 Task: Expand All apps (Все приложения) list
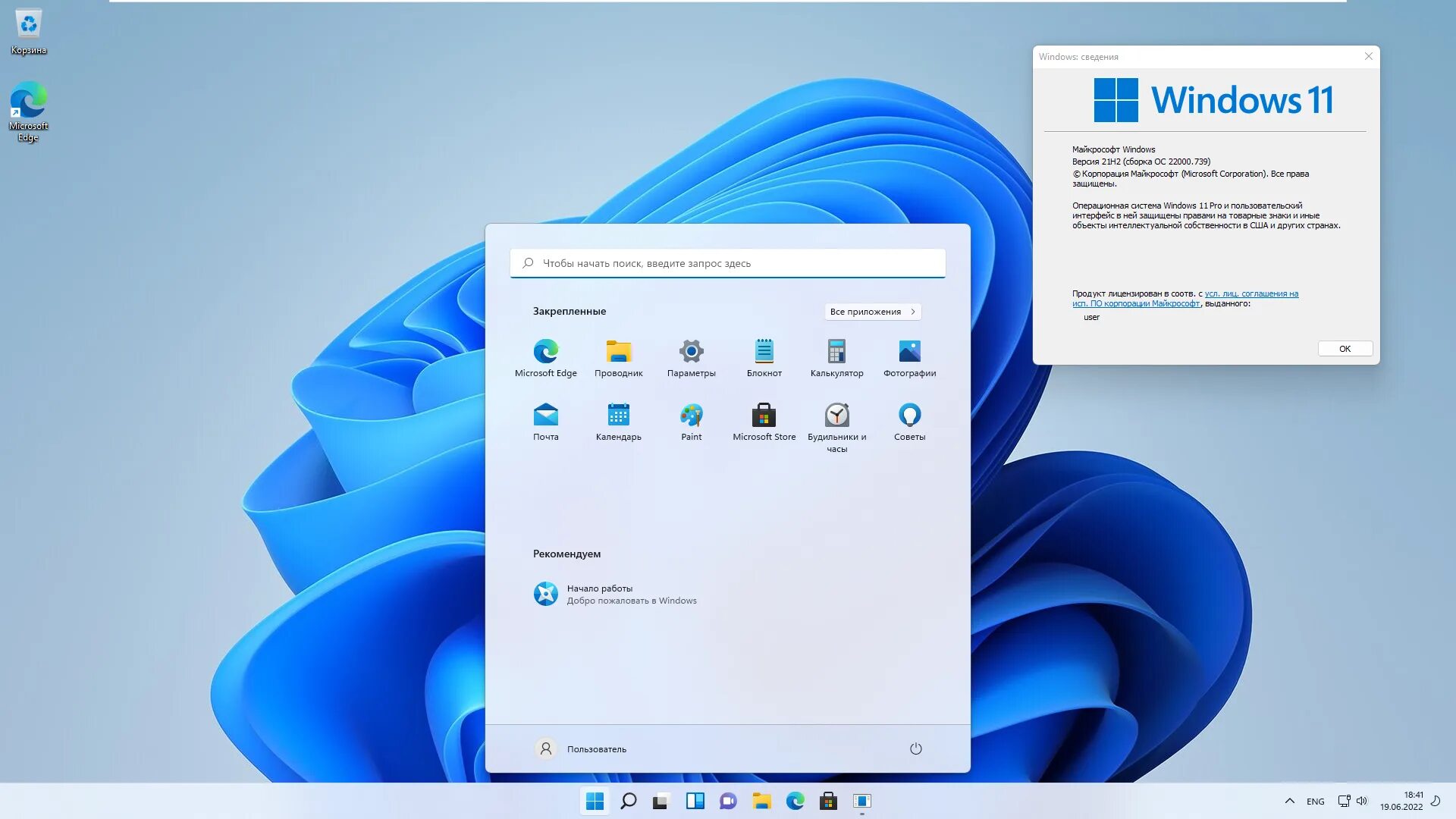click(x=872, y=312)
